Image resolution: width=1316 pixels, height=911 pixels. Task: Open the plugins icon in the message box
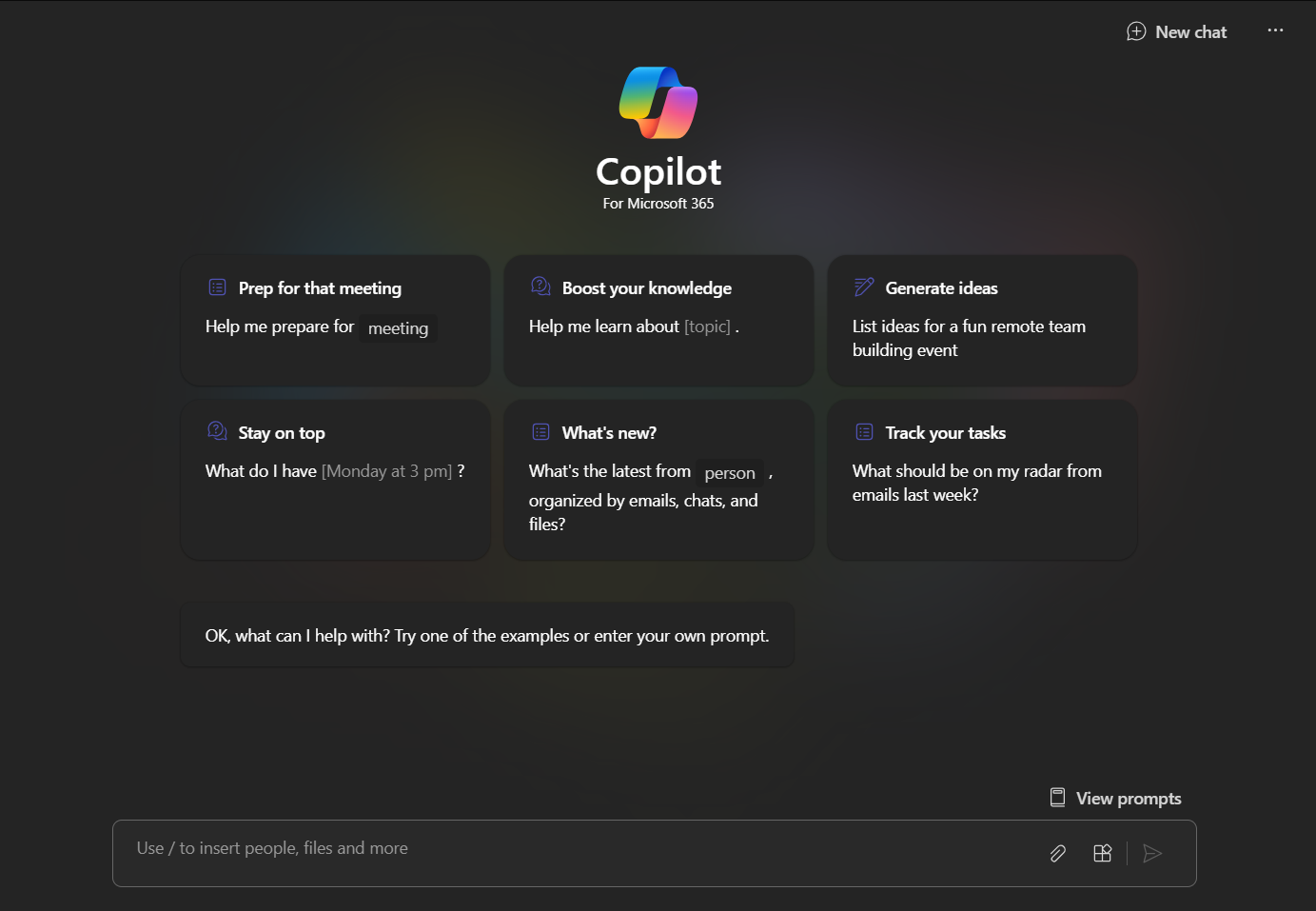[1103, 853]
